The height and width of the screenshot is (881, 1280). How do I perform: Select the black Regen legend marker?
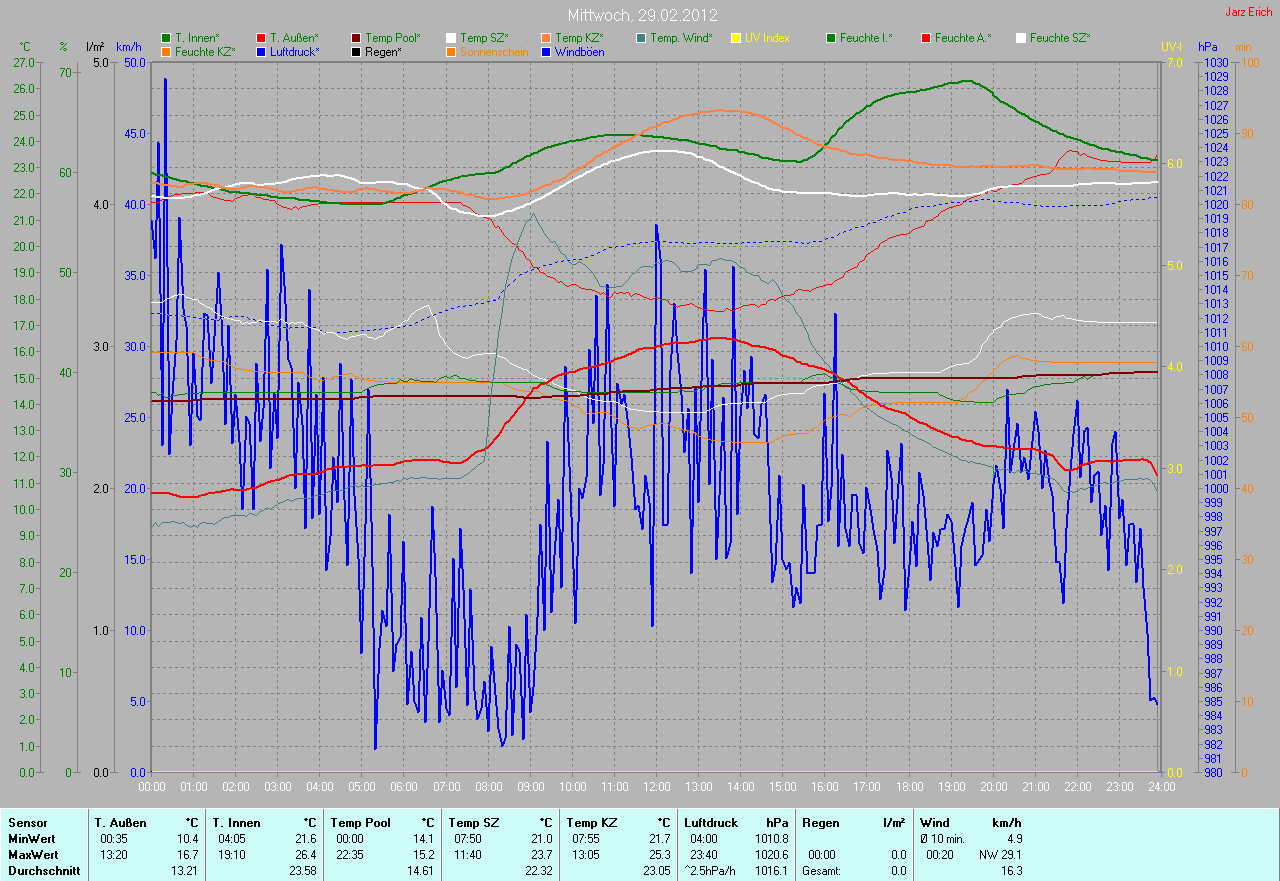tap(356, 51)
